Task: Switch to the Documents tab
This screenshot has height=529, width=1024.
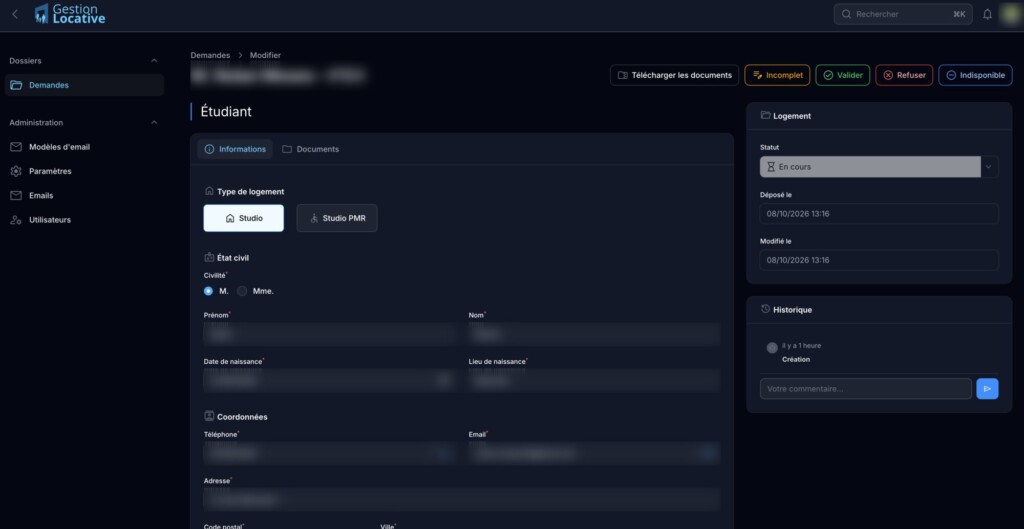Action: pyautogui.click(x=311, y=149)
